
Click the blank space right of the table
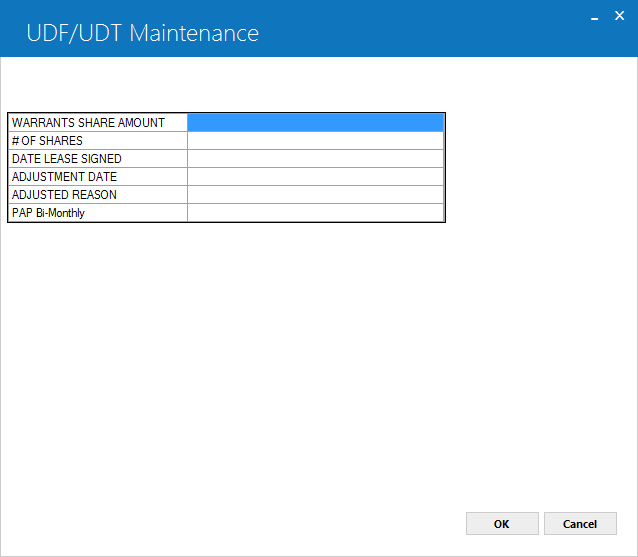(x=541, y=167)
